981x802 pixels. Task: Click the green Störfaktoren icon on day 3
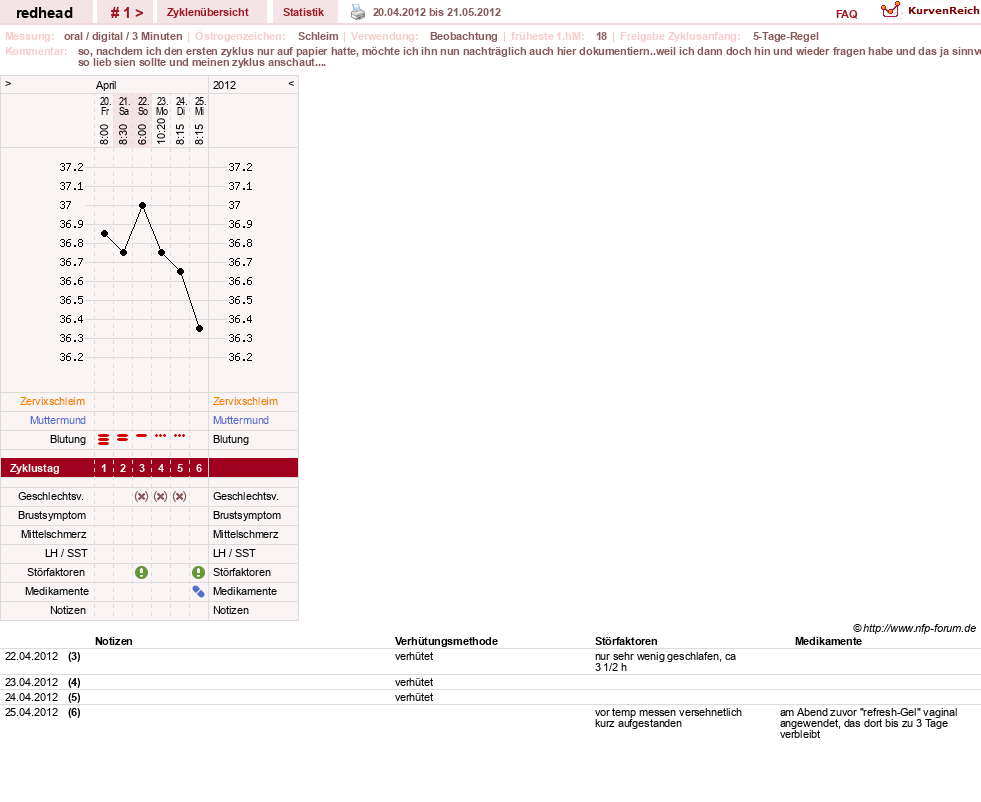[141, 572]
